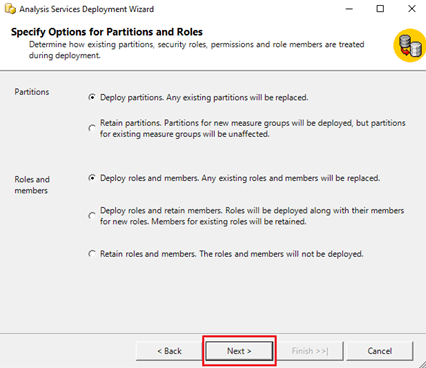Go back with the Back button
Viewport: 426px width, 368px height.
click(x=169, y=351)
